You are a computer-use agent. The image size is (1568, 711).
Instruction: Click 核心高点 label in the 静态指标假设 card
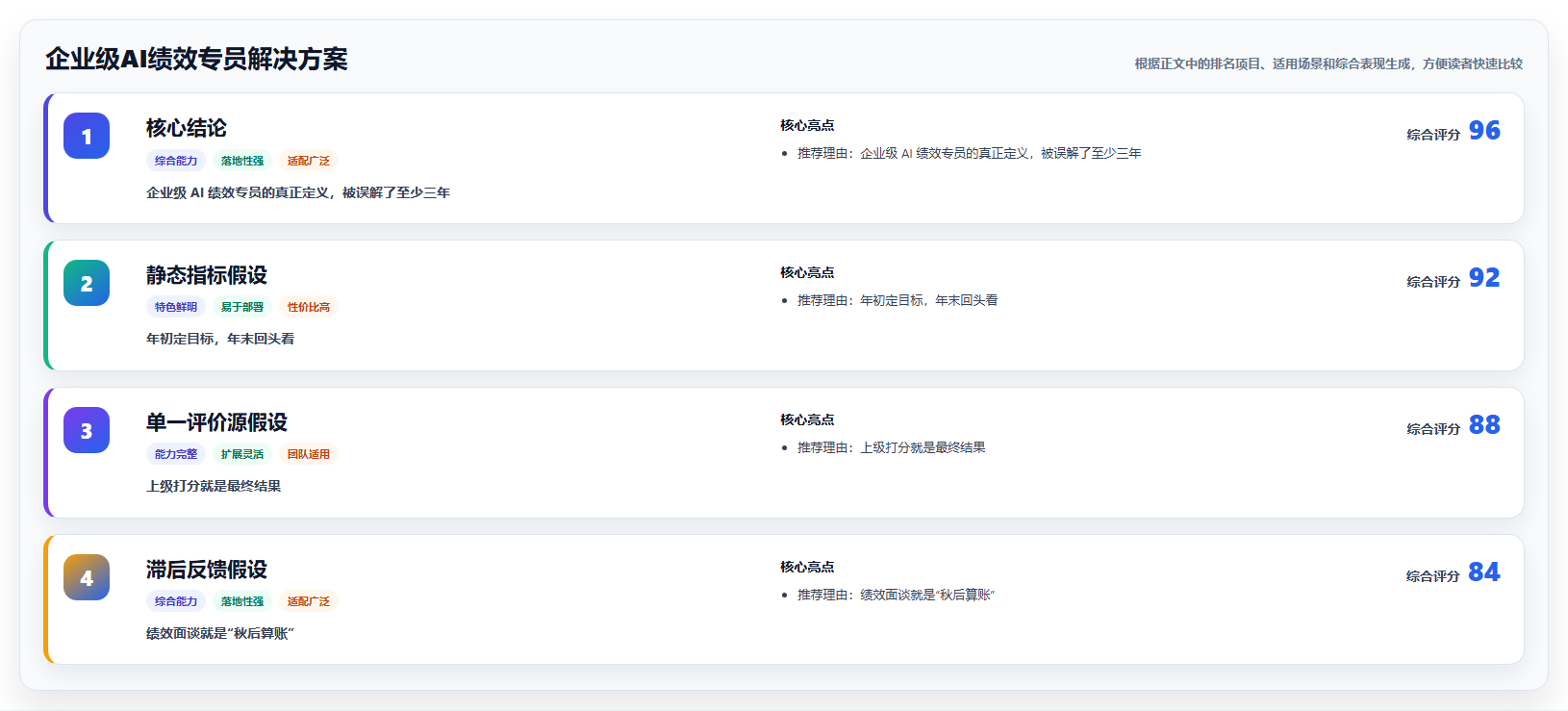coord(807,272)
